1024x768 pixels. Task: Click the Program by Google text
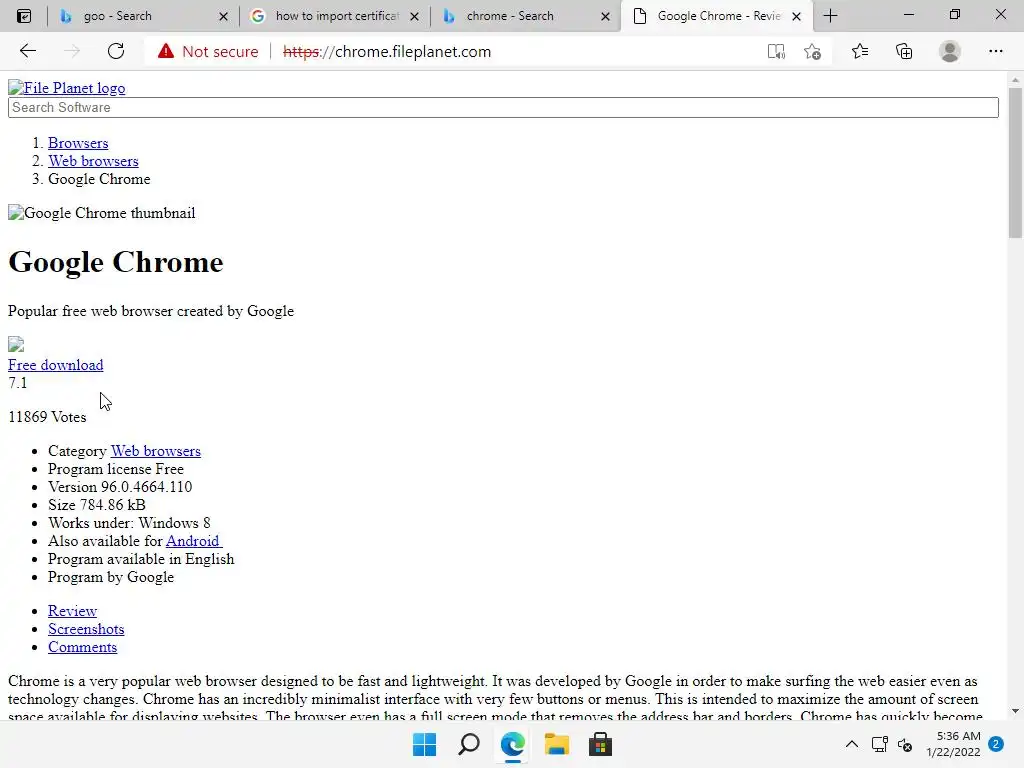pos(111,577)
